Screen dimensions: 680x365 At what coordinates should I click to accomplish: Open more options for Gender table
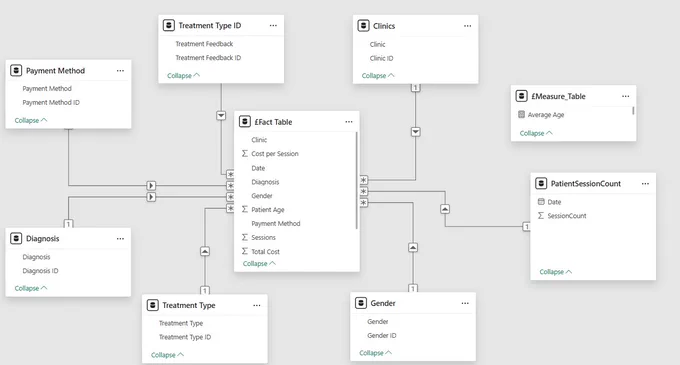[x=465, y=303]
